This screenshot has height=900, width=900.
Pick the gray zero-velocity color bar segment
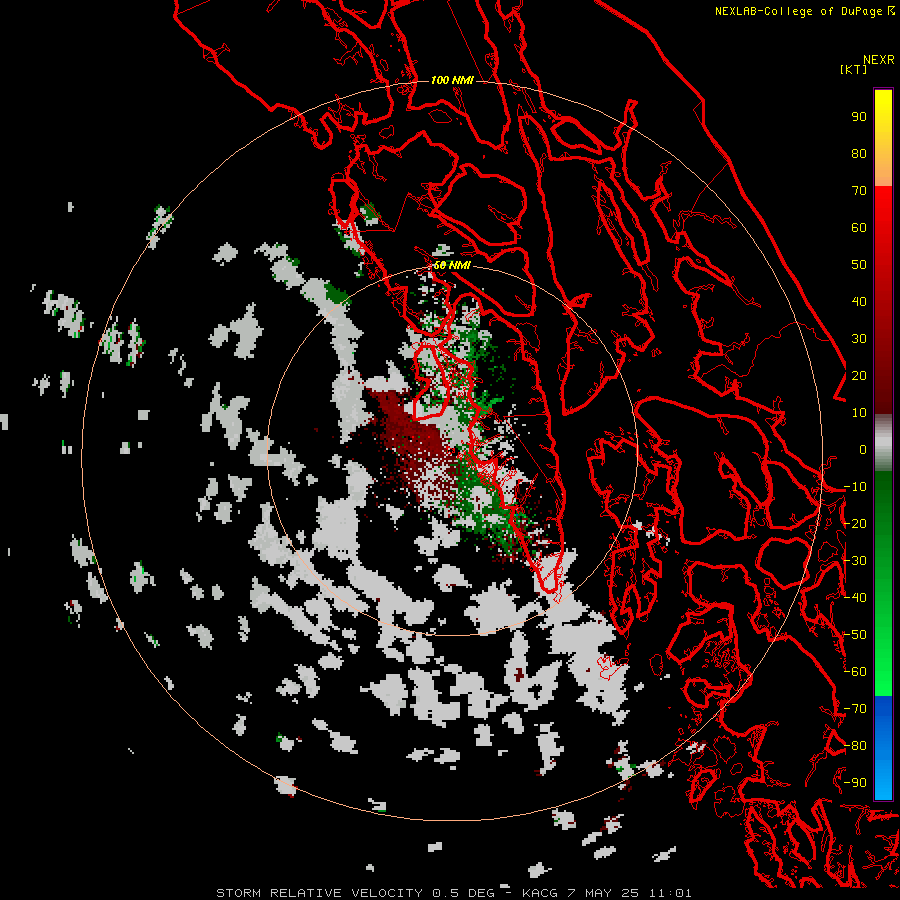tap(883, 443)
